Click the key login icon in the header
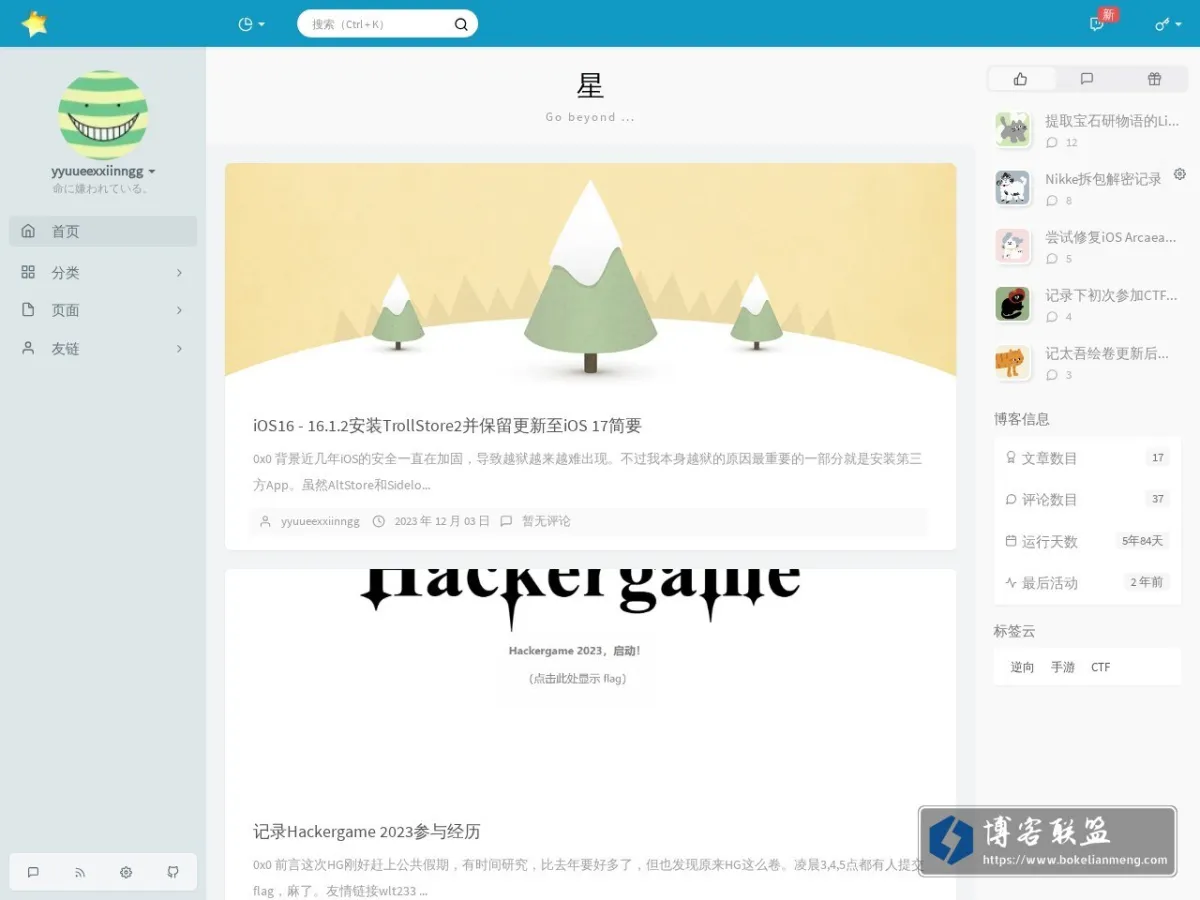This screenshot has height=900, width=1200. coord(1166,24)
